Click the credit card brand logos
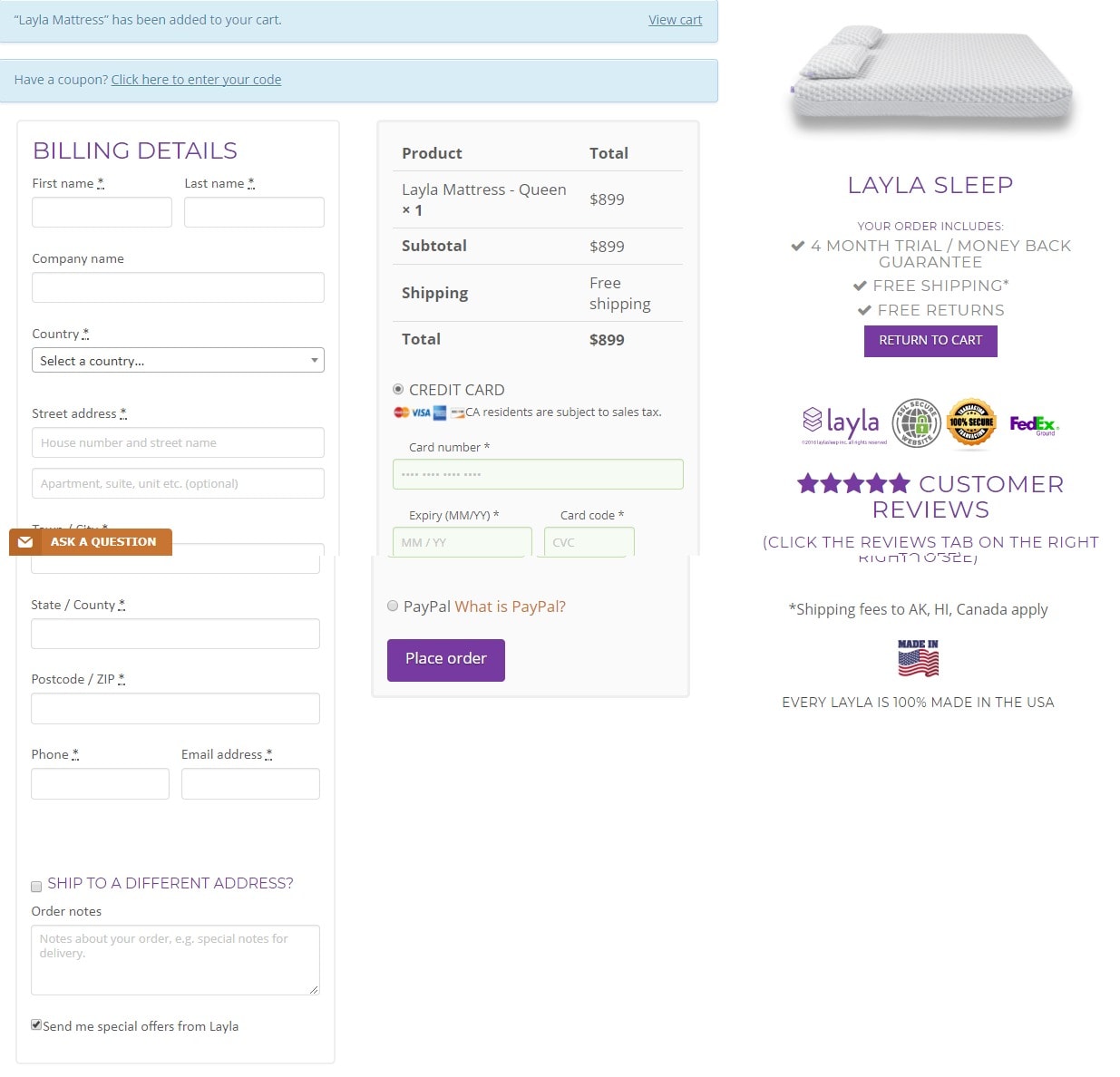Viewport: 1120px width, 1077px height. [429, 412]
